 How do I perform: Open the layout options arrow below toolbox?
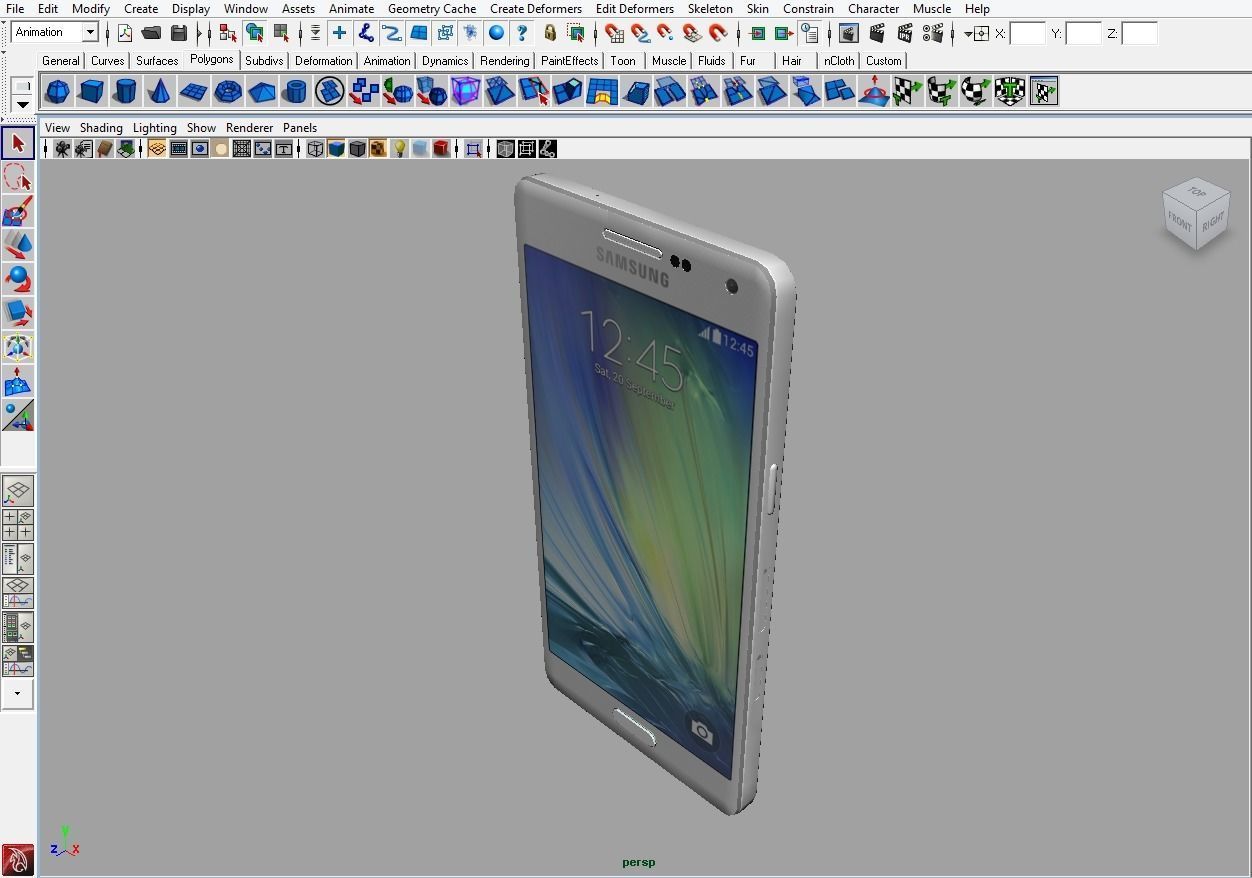(x=18, y=694)
